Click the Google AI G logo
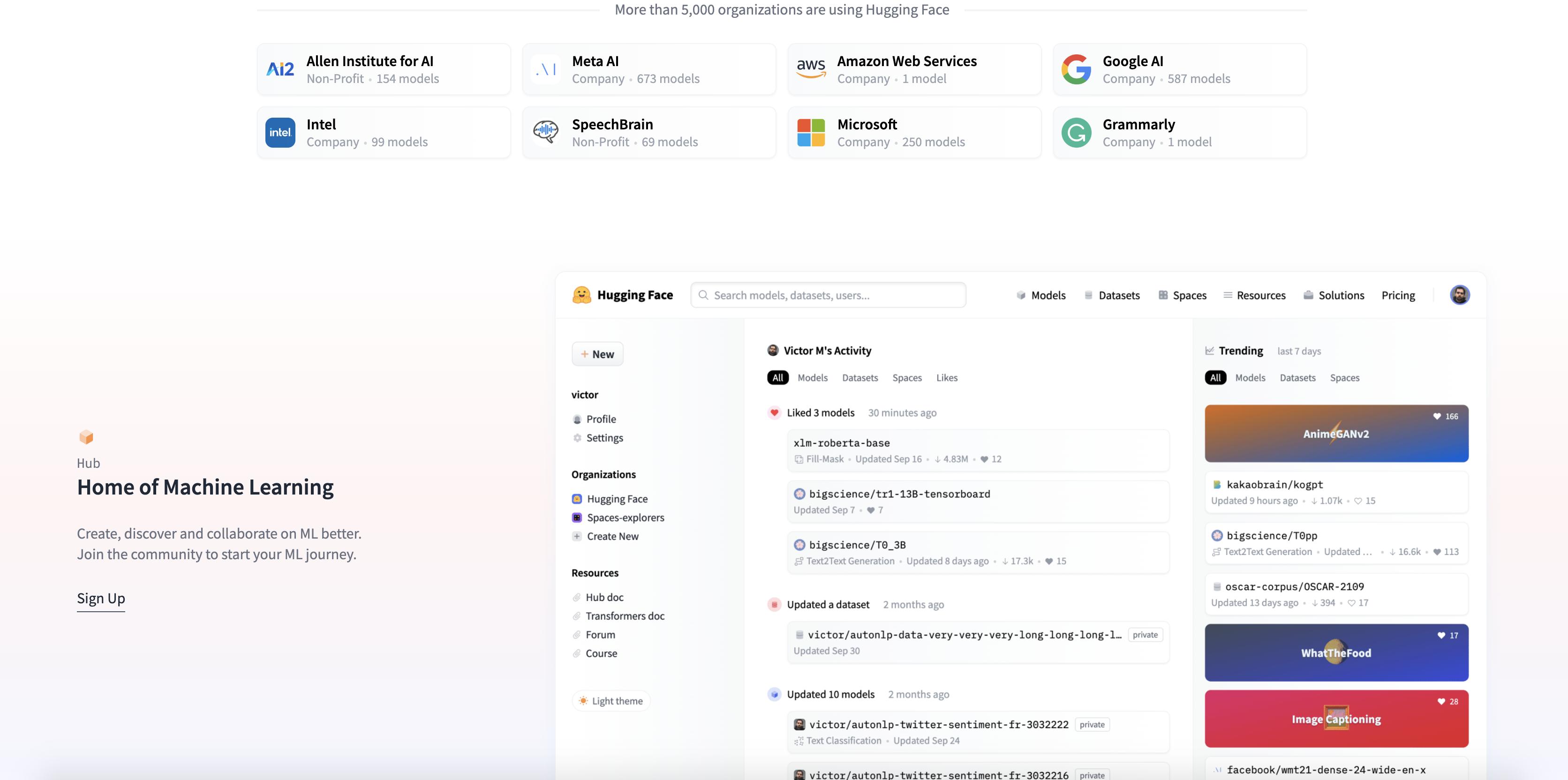 (1076, 69)
